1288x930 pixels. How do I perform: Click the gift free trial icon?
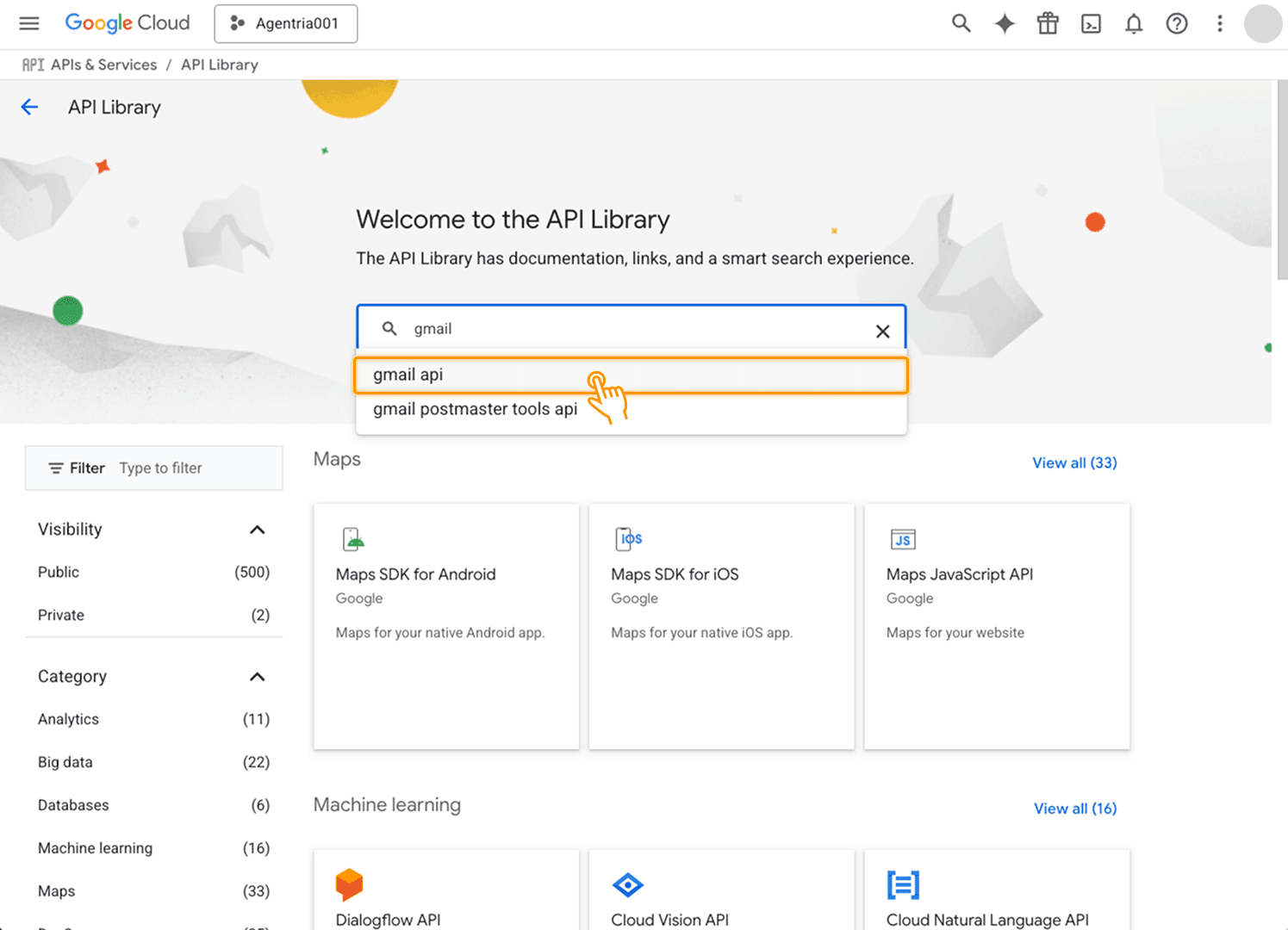1048,23
